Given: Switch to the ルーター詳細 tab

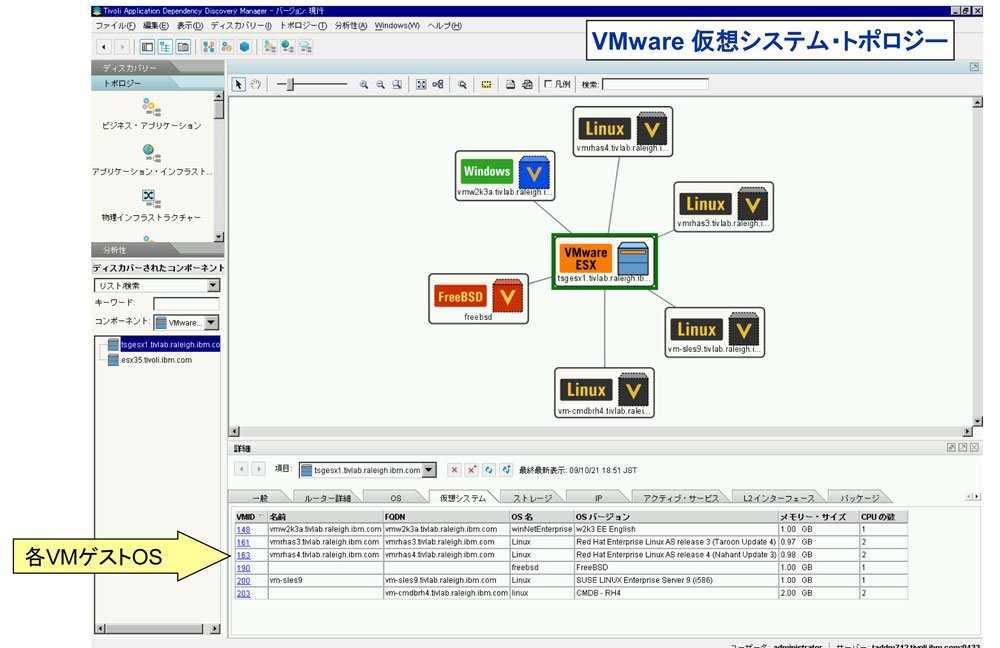Looking at the screenshot, I should (x=327, y=498).
